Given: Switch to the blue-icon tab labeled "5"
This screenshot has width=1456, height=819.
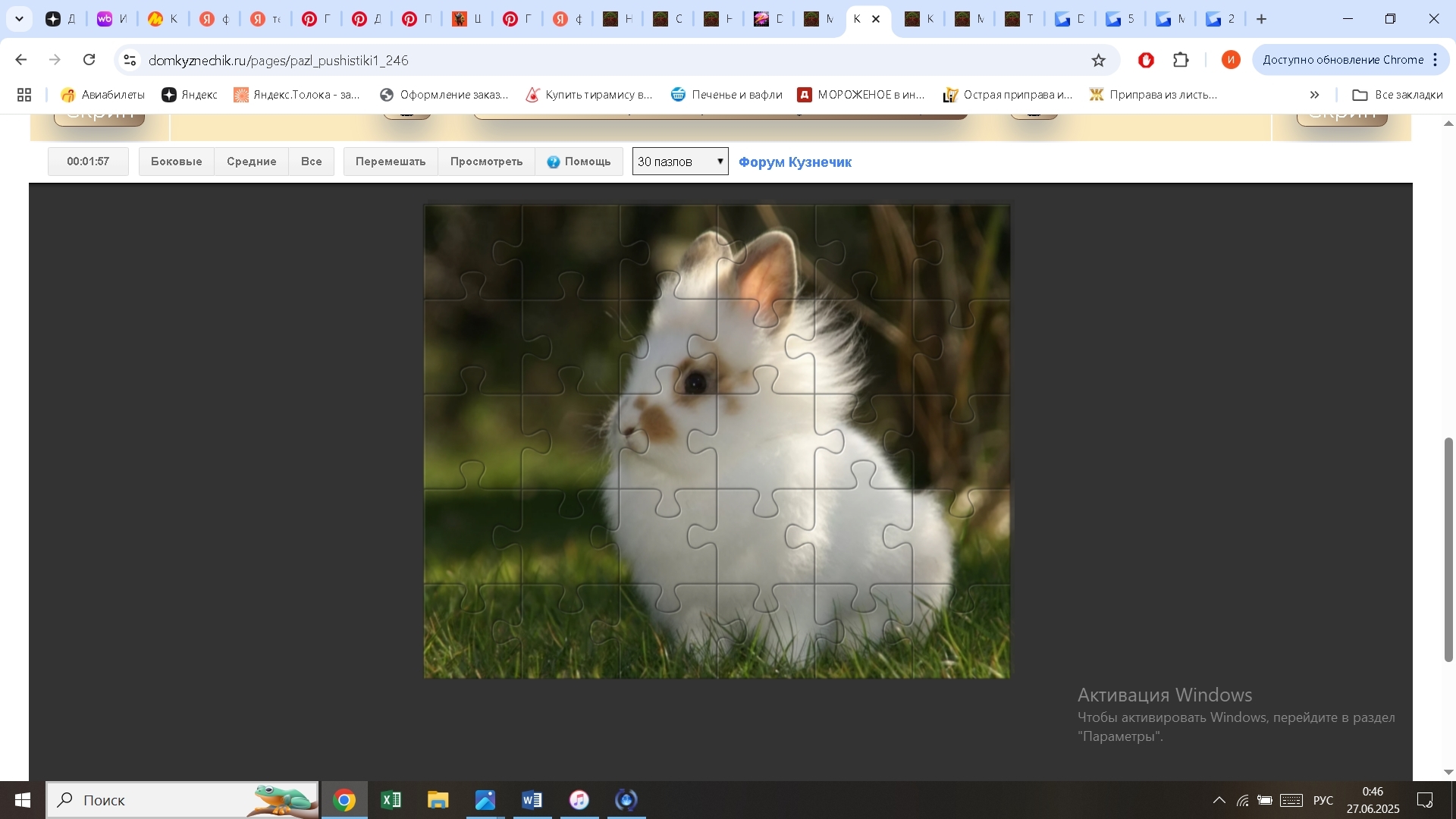Looking at the screenshot, I should (1120, 19).
